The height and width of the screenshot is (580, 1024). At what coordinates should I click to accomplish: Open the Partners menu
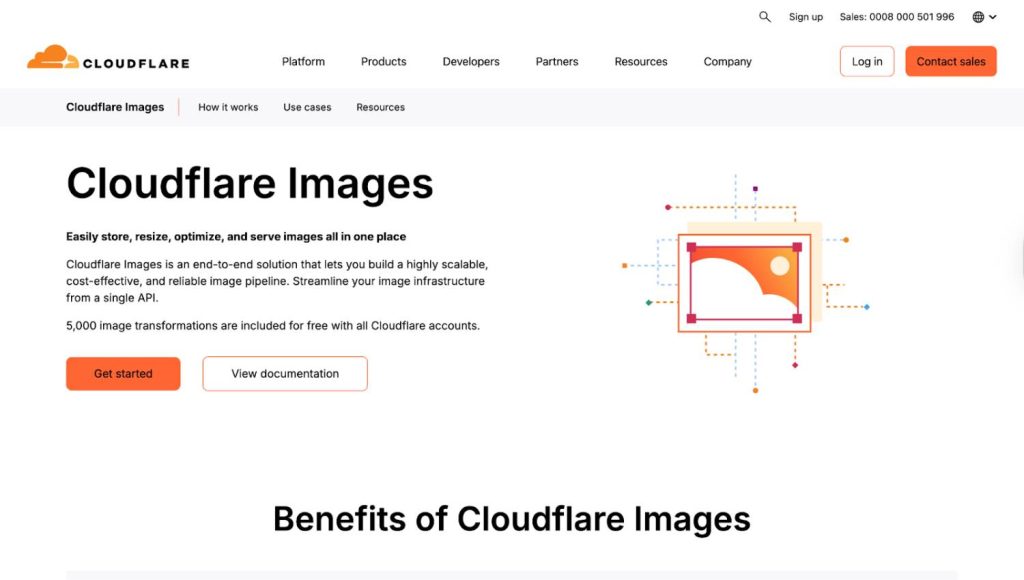556,61
